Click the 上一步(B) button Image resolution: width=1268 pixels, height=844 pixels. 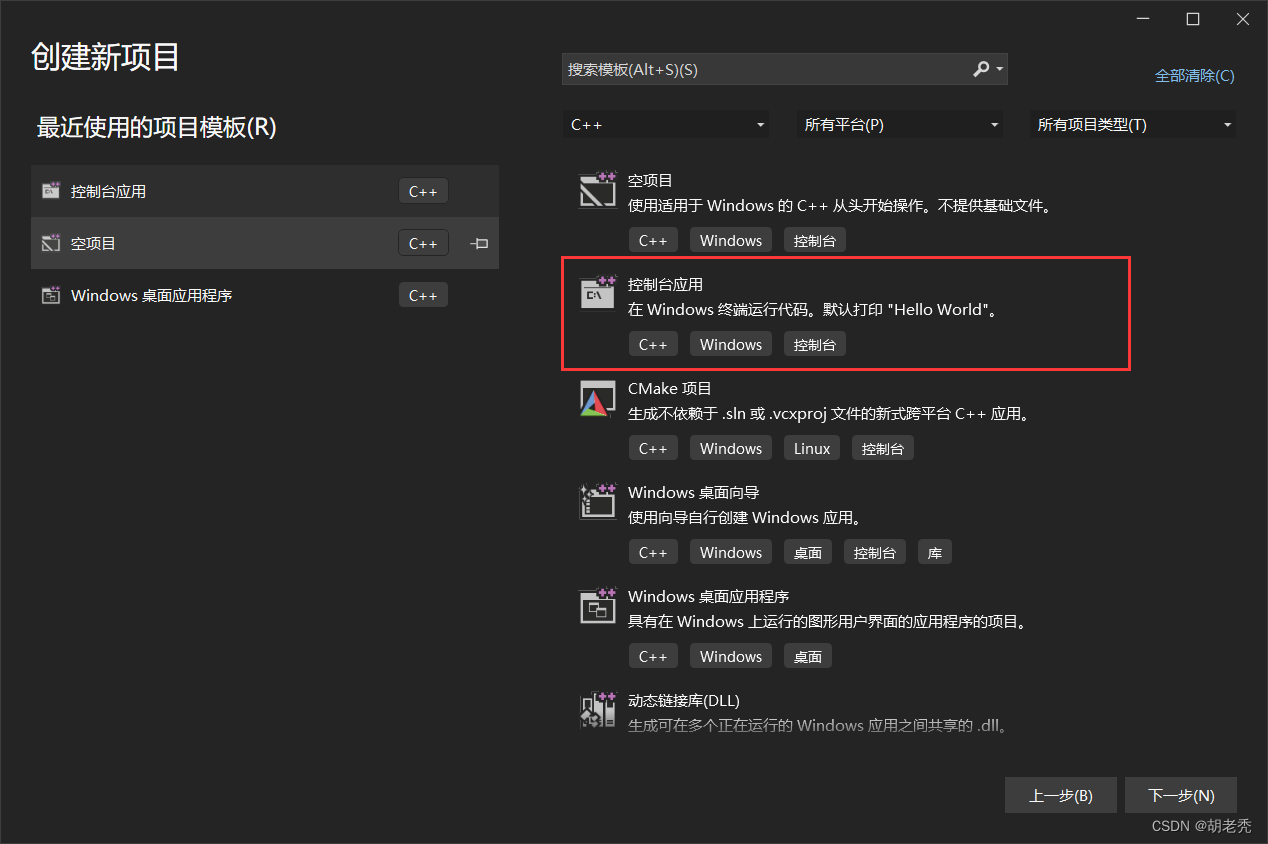(x=1061, y=796)
